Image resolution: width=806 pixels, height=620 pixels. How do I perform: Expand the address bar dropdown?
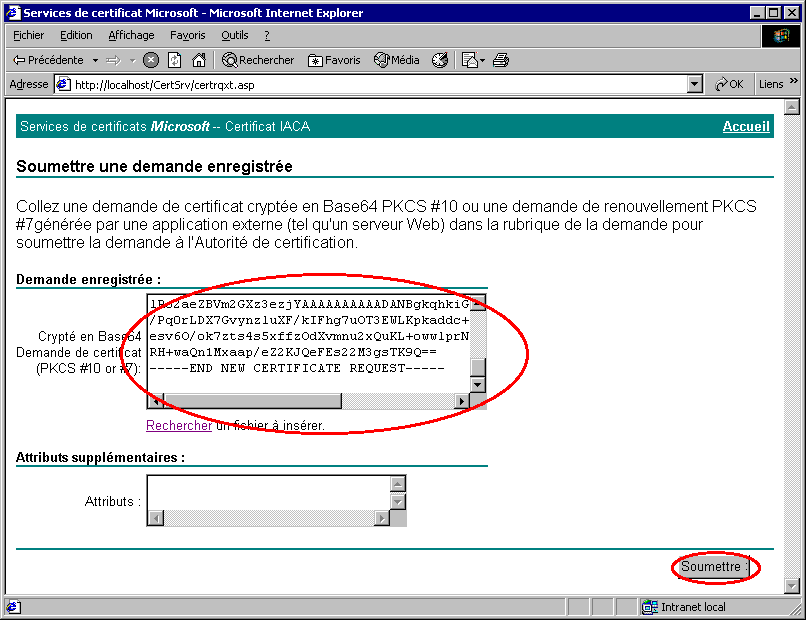pos(694,84)
